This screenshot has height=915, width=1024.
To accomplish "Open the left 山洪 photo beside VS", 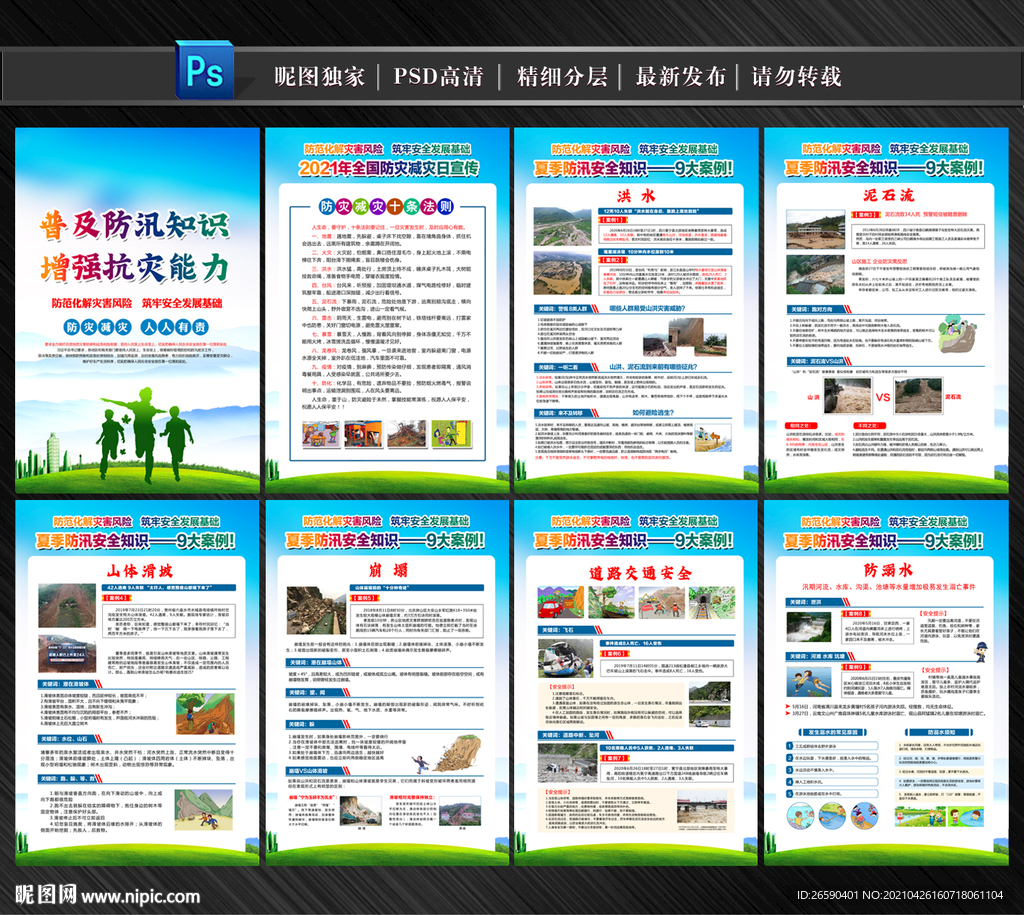I will (x=848, y=396).
